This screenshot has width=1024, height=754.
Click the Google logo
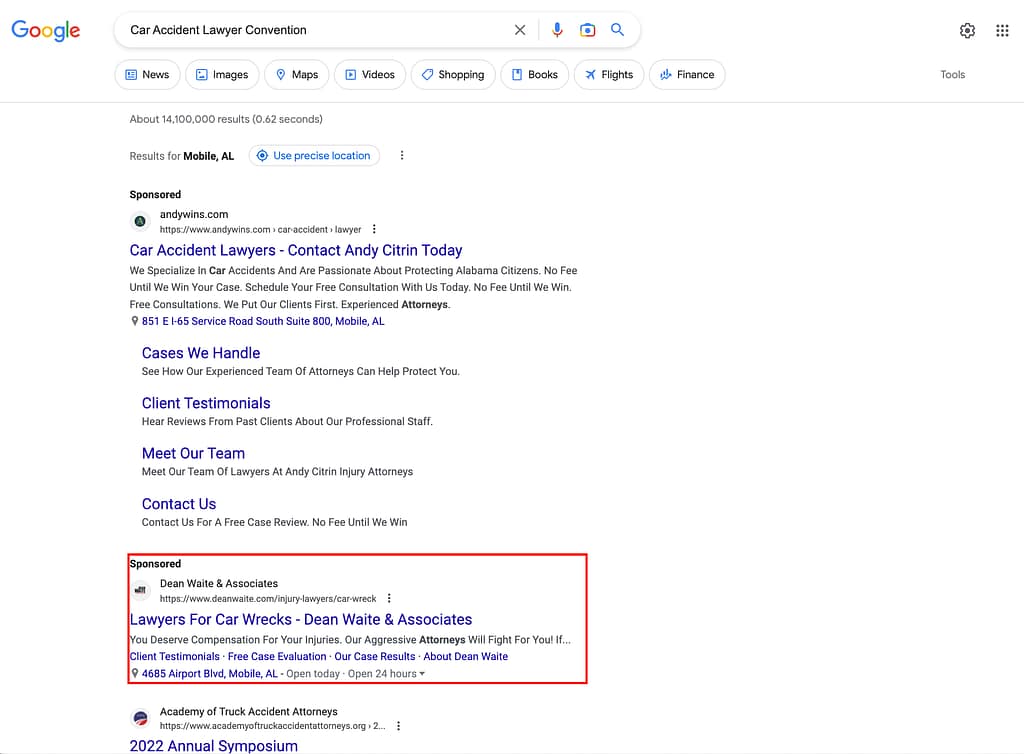click(46, 30)
